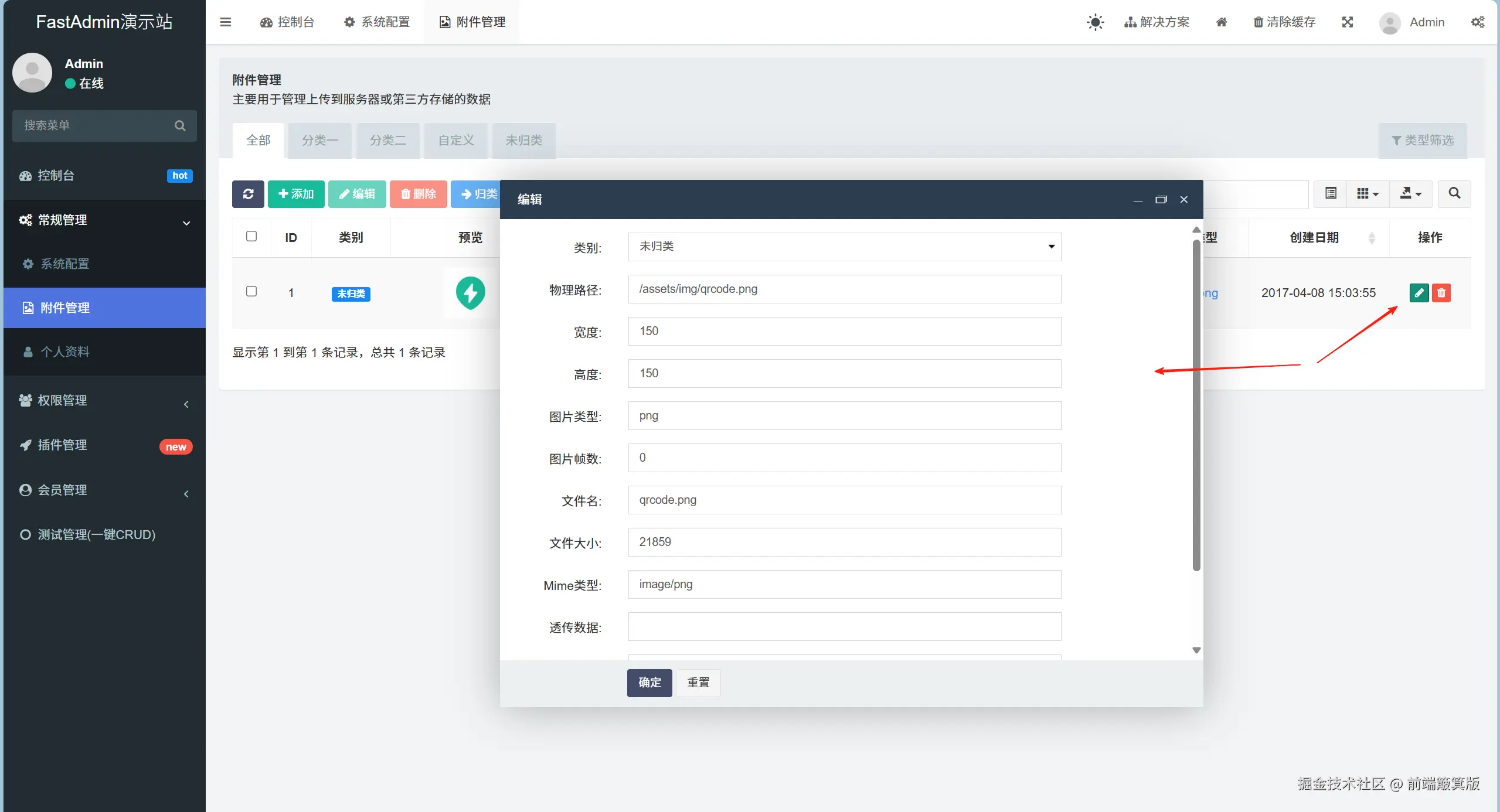Toggle the sidebar hamburger menu icon
Image resolution: width=1500 pixels, height=812 pixels.
click(x=226, y=22)
